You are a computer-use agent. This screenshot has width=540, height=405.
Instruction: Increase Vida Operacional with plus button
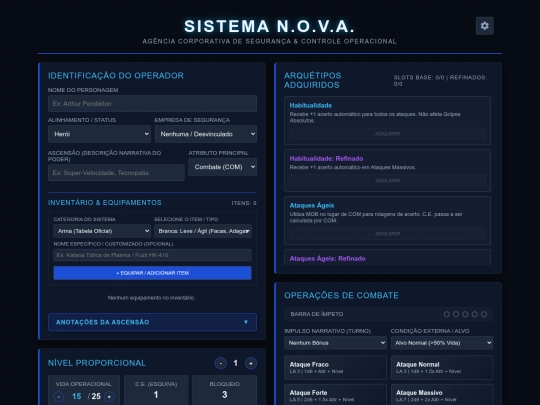tap(110, 396)
